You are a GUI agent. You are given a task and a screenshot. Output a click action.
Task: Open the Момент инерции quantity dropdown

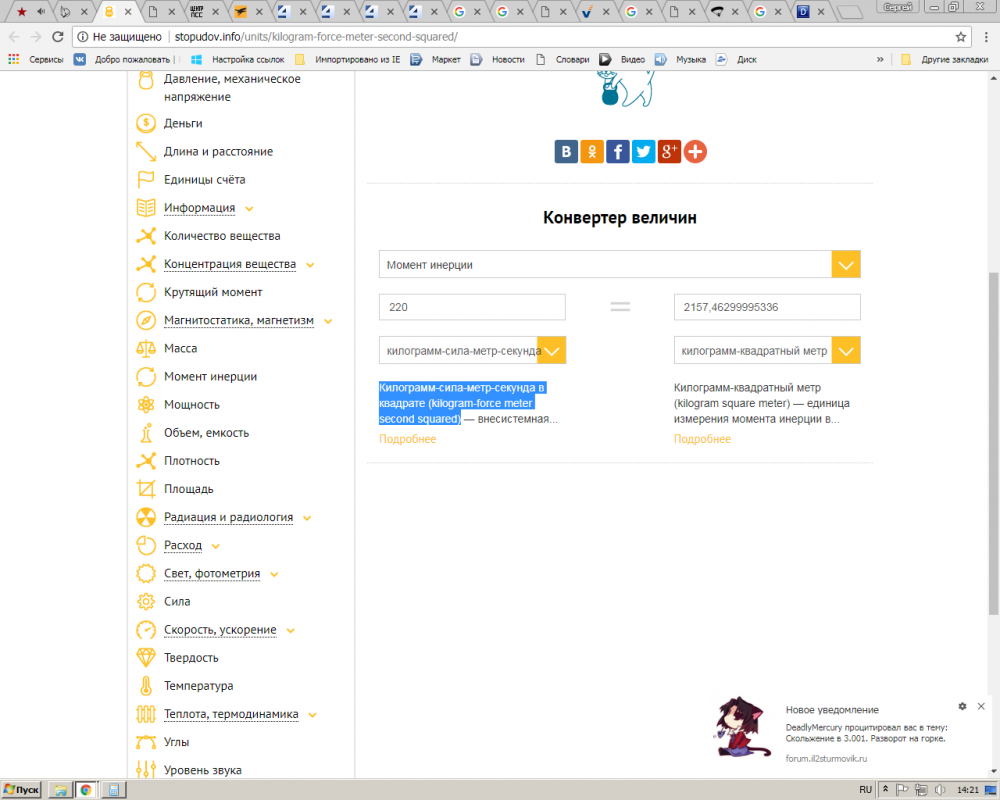click(845, 264)
